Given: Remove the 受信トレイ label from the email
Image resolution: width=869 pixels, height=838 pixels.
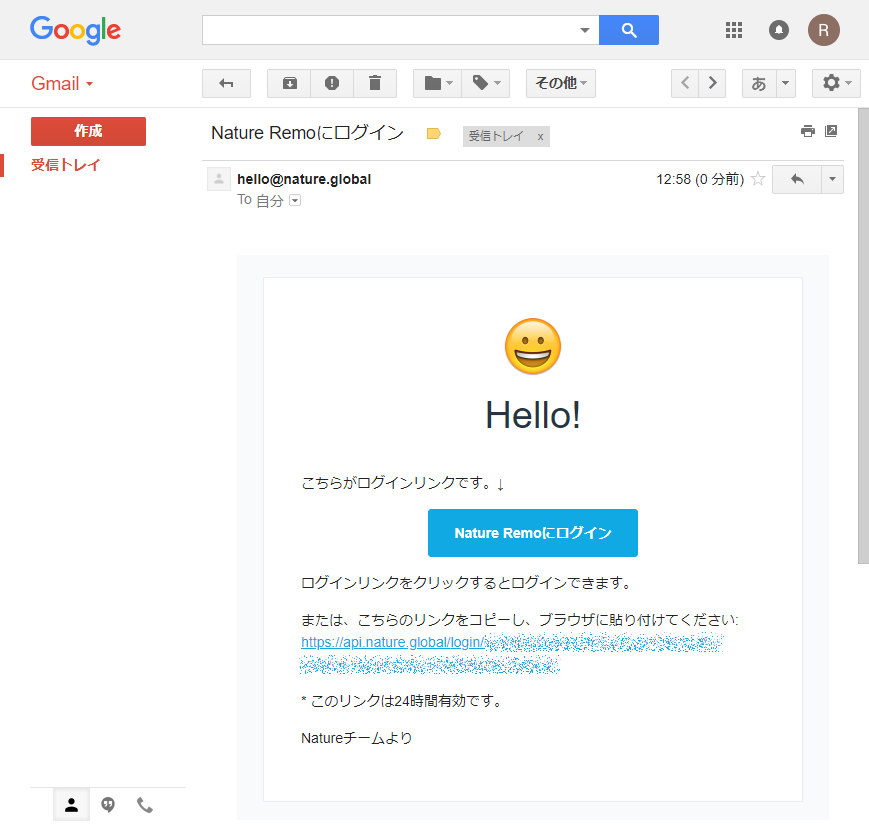Looking at the screenshot, I should (x=540, y=136).
